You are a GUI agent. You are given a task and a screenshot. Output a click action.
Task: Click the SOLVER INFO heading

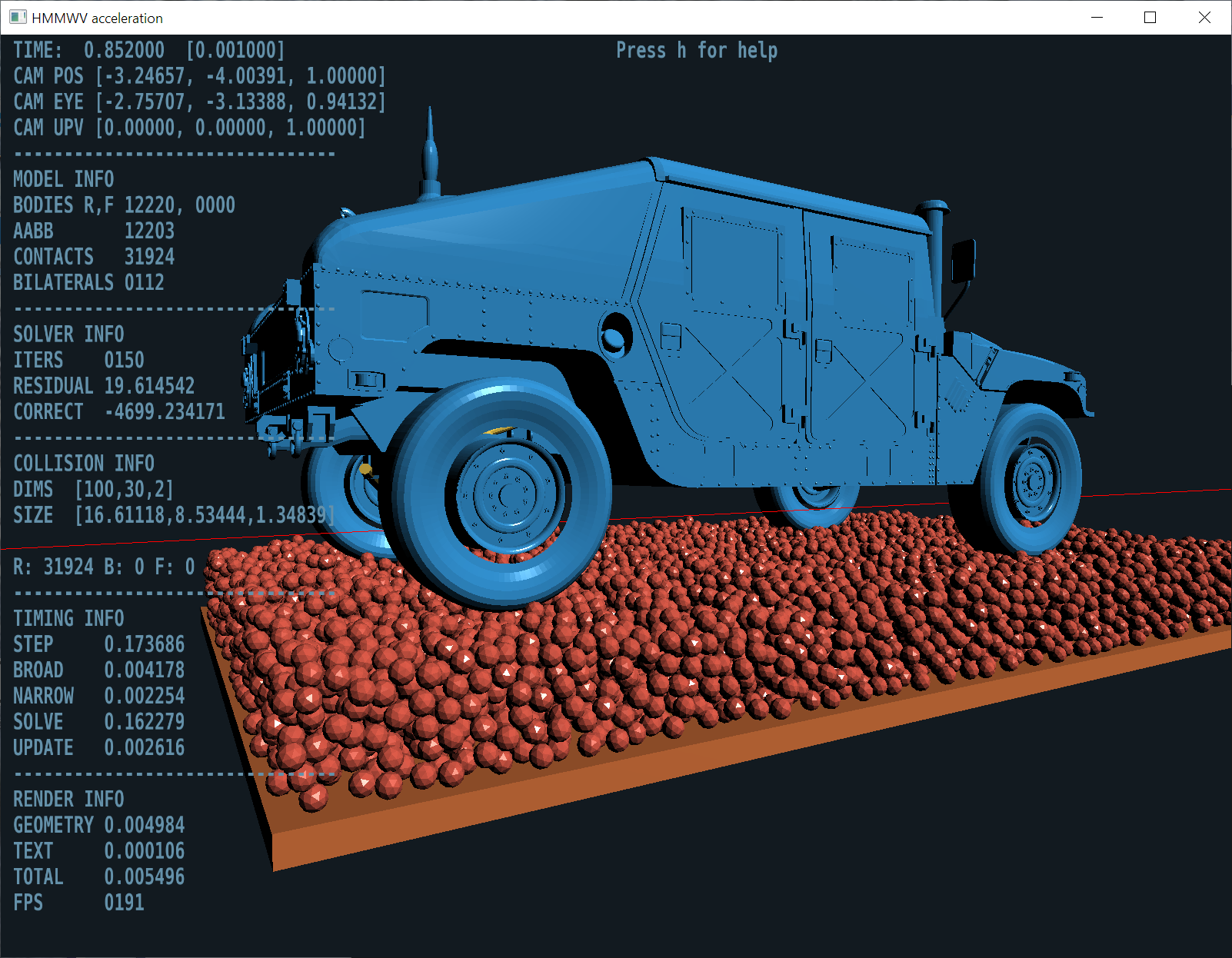pos(68,334)
